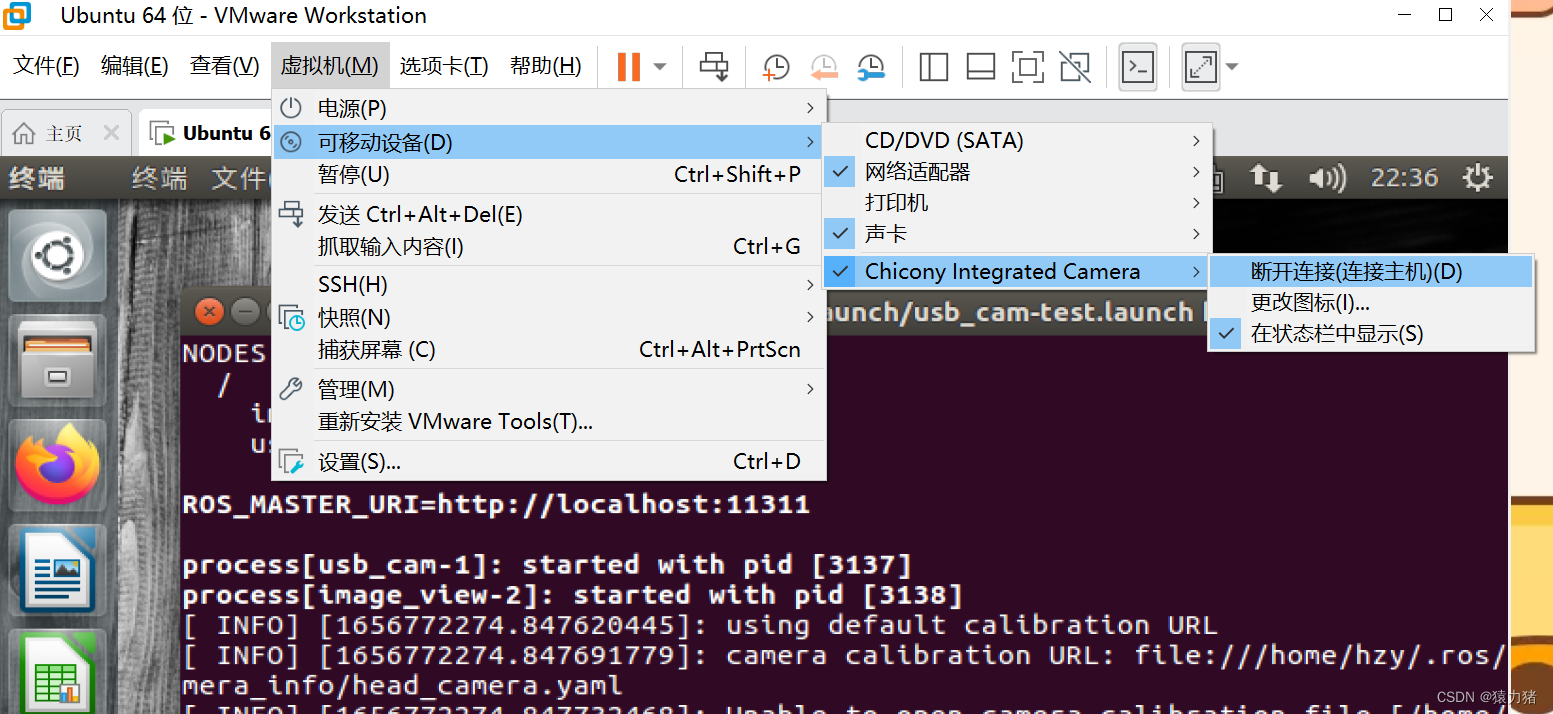The width and height of the screenshot is (1553, 714).
Task: Expand the CD/DVD (SATA) device submenu
Action: point(1017,141)
